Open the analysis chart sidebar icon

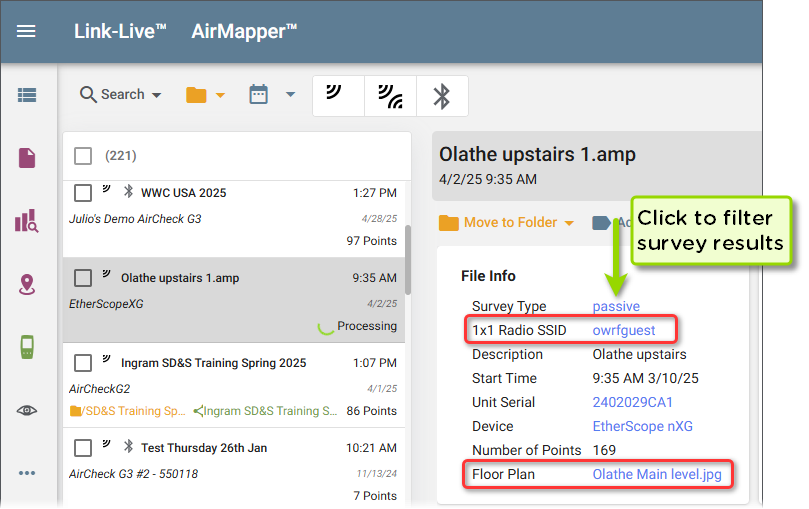pyautogui.click(x=27, y=221)
